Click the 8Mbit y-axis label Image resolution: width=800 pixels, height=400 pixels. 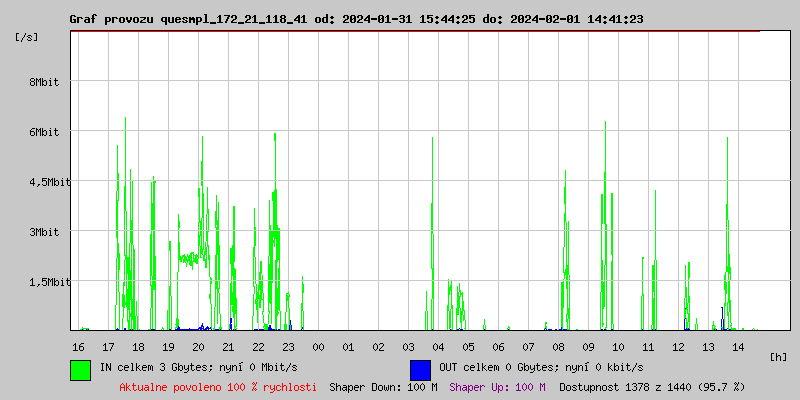44,82
